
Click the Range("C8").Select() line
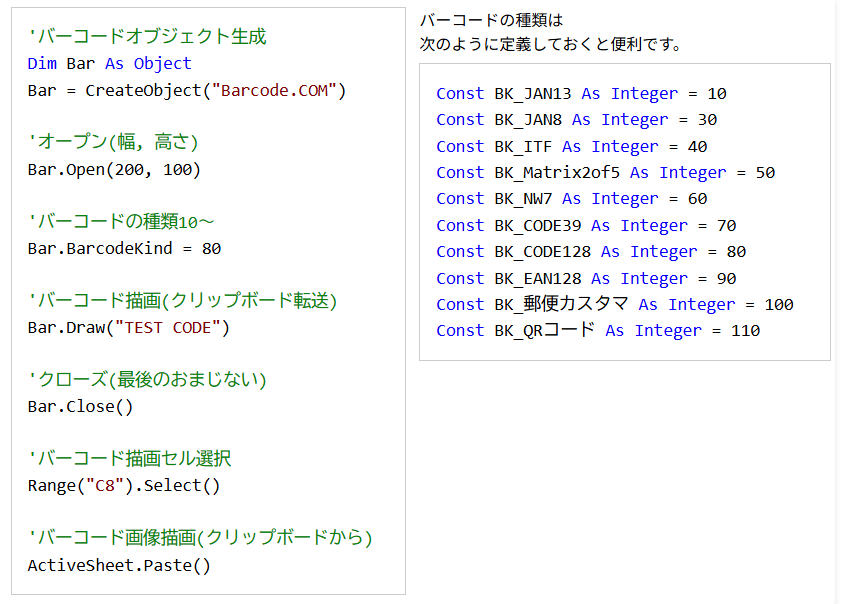tap(123, 486)
